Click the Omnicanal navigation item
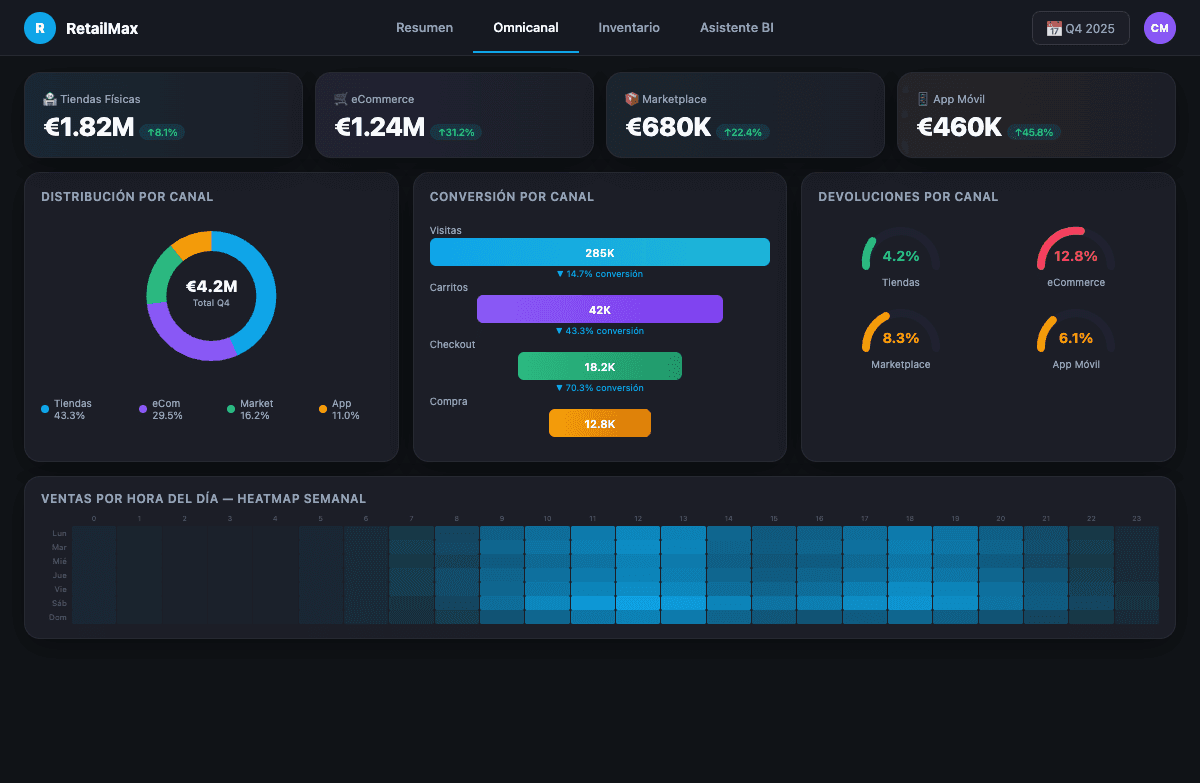Image resolution: width=1200 pixels, height=783 pixels. (525, 27)
